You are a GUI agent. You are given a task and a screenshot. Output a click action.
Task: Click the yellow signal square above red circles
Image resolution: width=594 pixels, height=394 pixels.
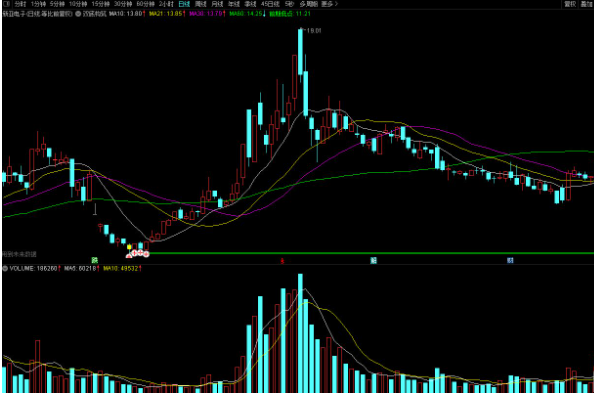pyautogui.click(x=129, y=247)
